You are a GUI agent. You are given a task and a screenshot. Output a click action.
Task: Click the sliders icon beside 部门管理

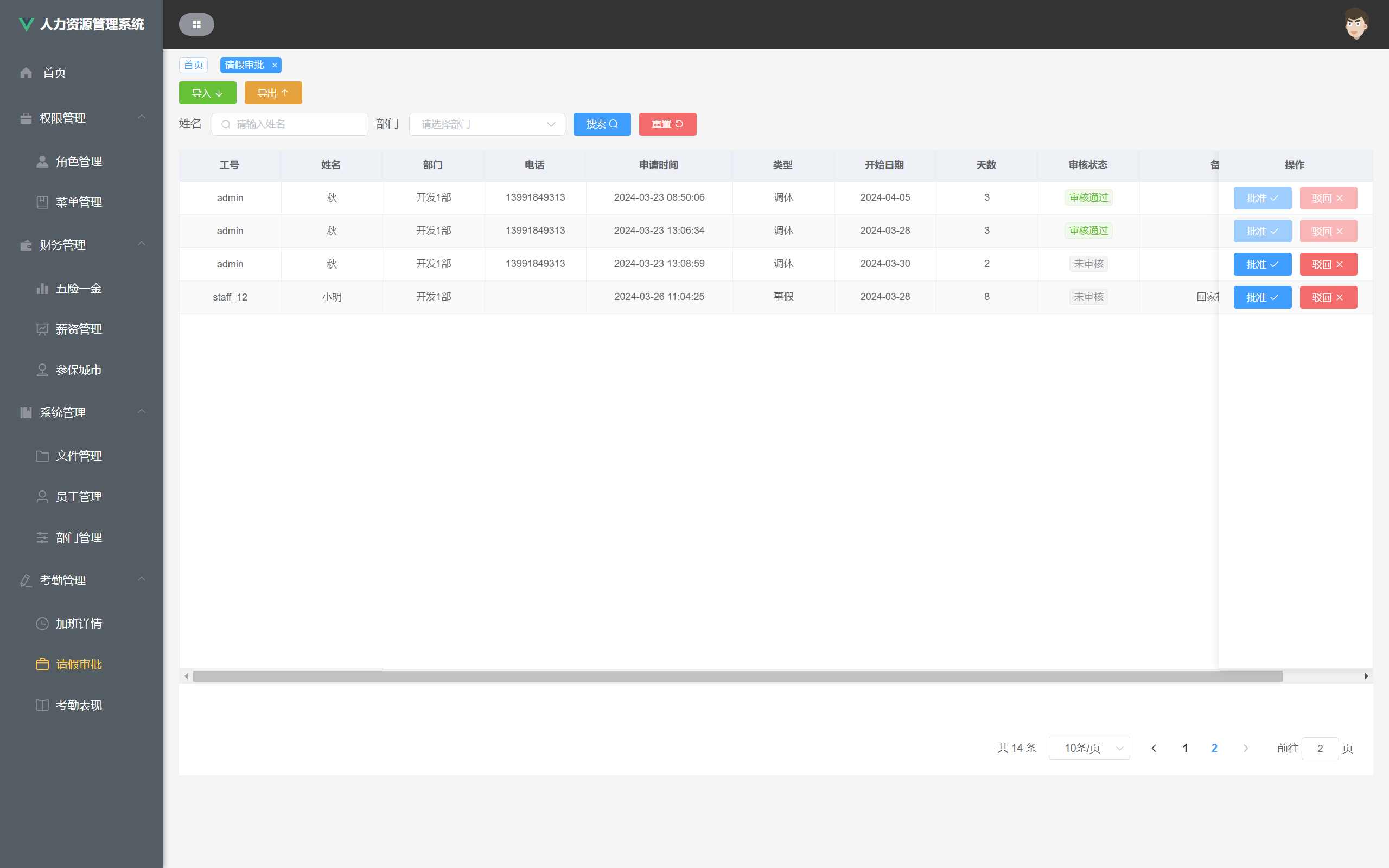click(x=42, y=537)
